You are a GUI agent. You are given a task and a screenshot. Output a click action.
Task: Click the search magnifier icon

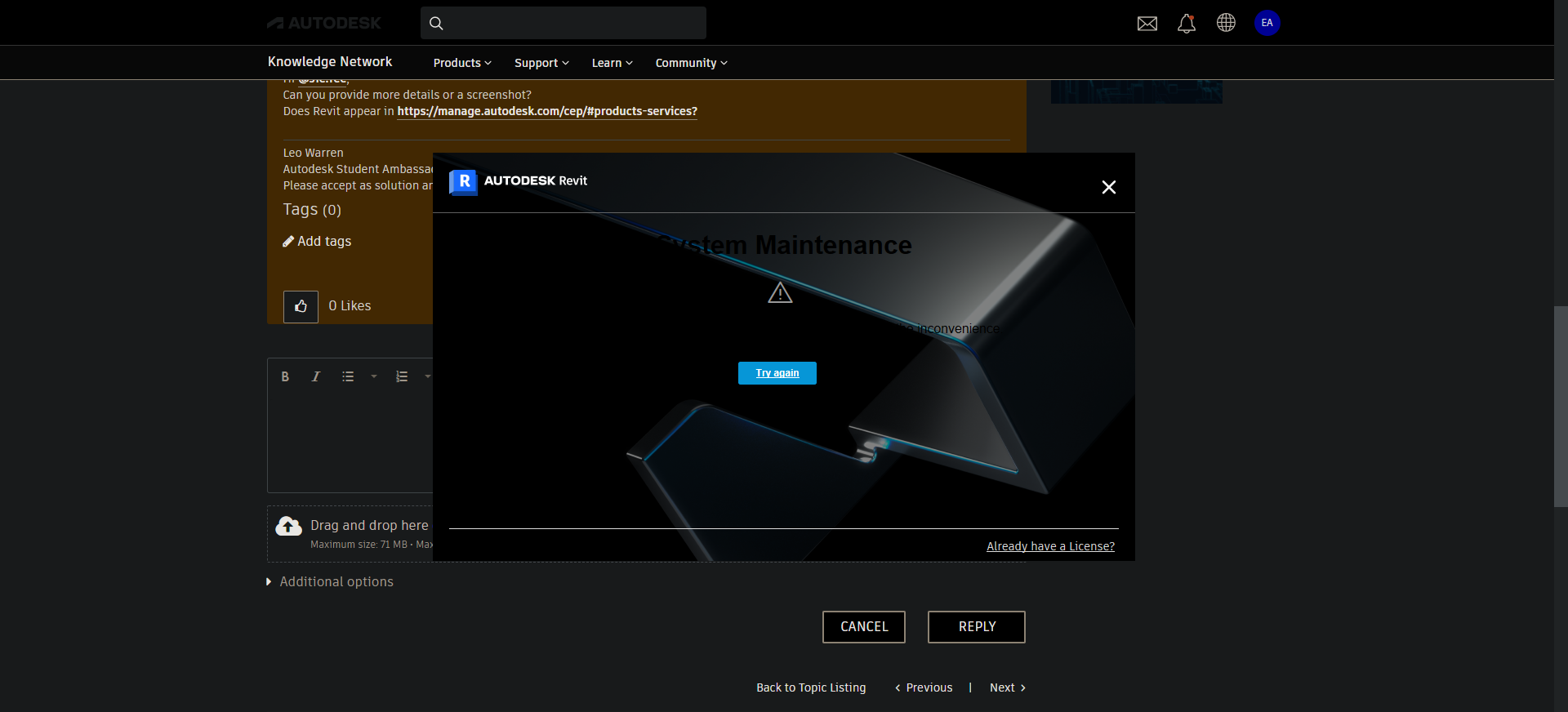click(436, 23)
